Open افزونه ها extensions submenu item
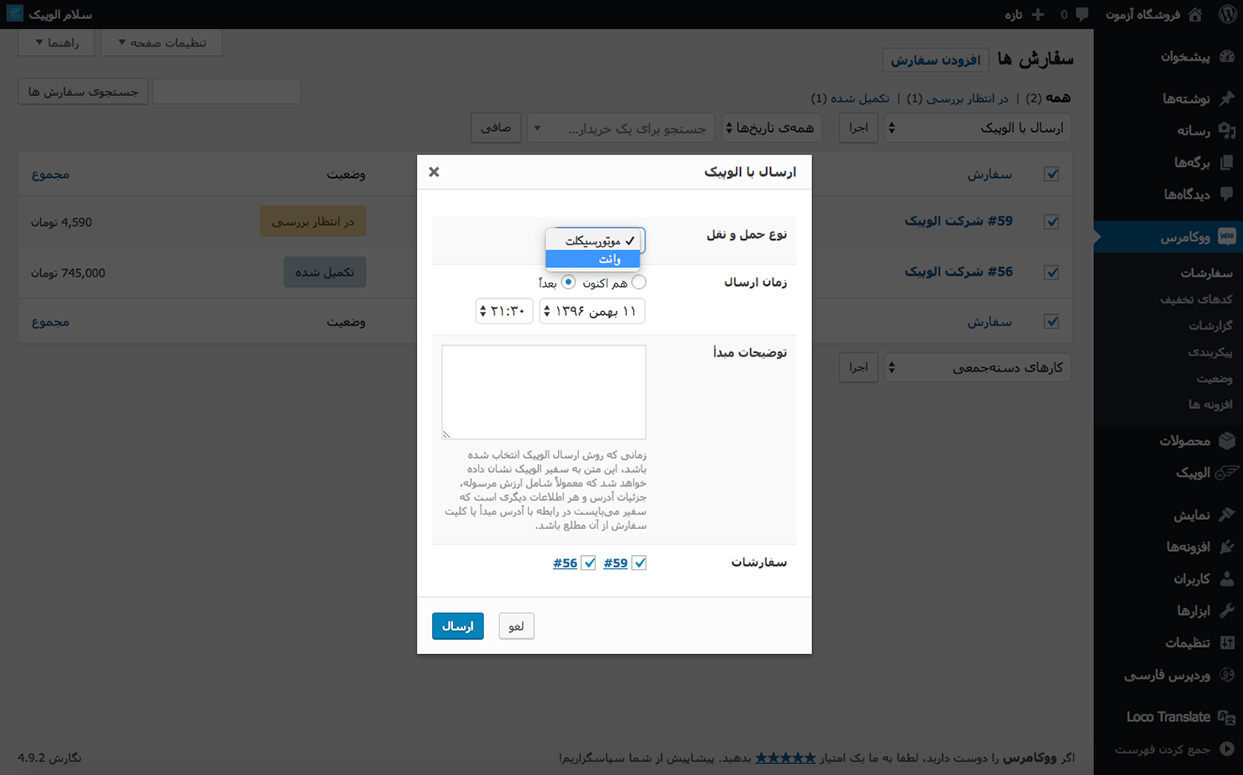The height and width of the screenshot is (775, 1243). 1210,404
